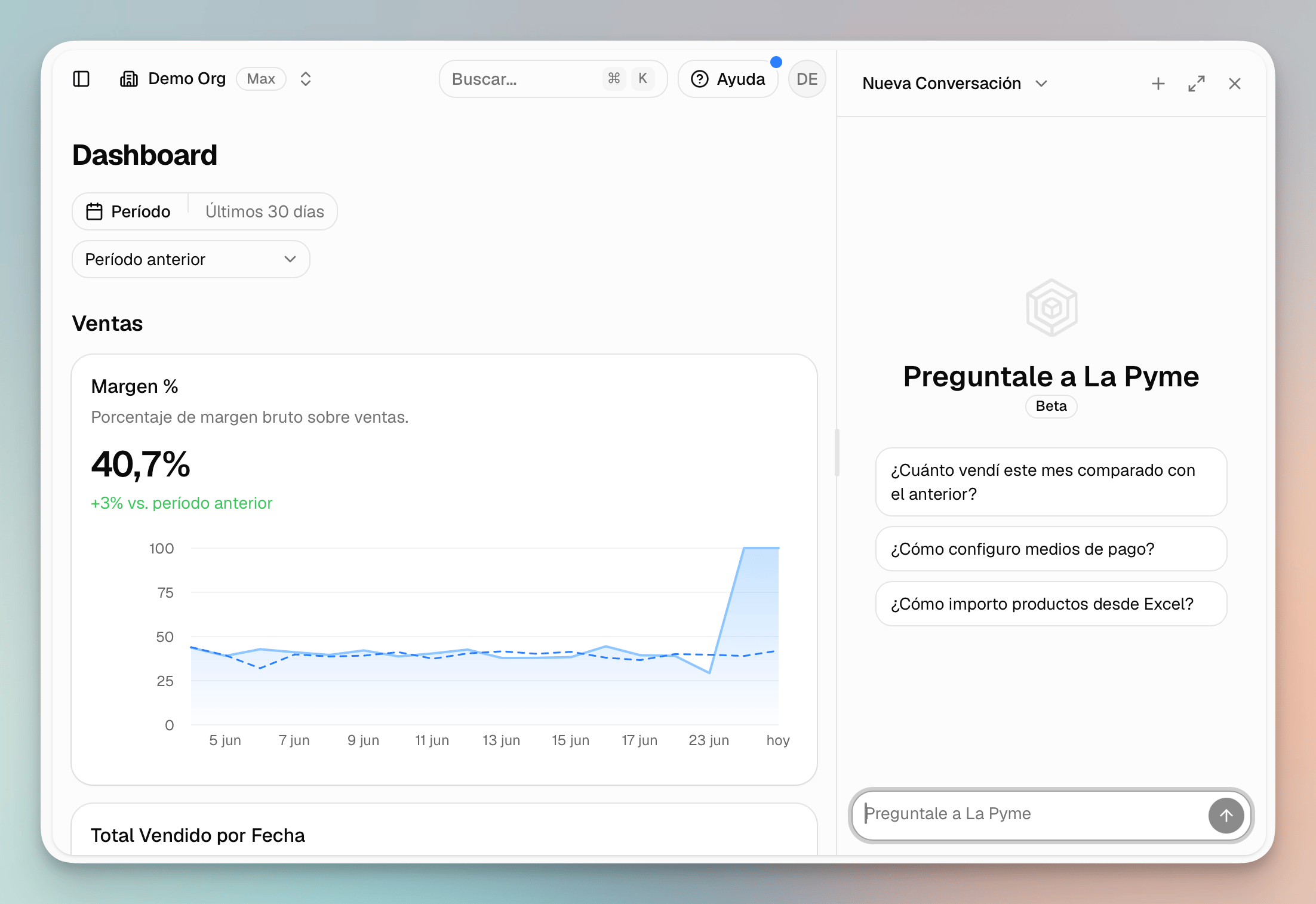The height and width of the screenshot is (904, 1316).
Task: Choose '¿Cuánto vendí este mes' suggestion
Action: tap(1051, 482)
